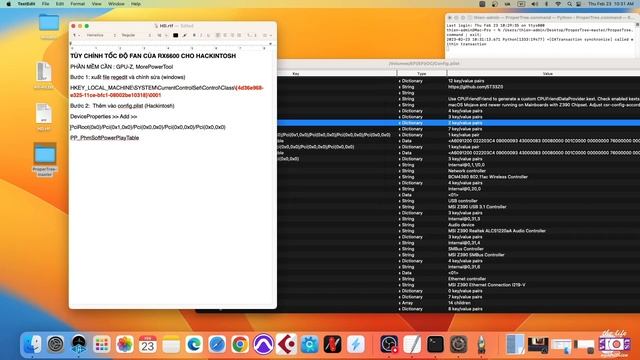
Task: Open Terminal from the Dock
Action: (x=436, y=344)
